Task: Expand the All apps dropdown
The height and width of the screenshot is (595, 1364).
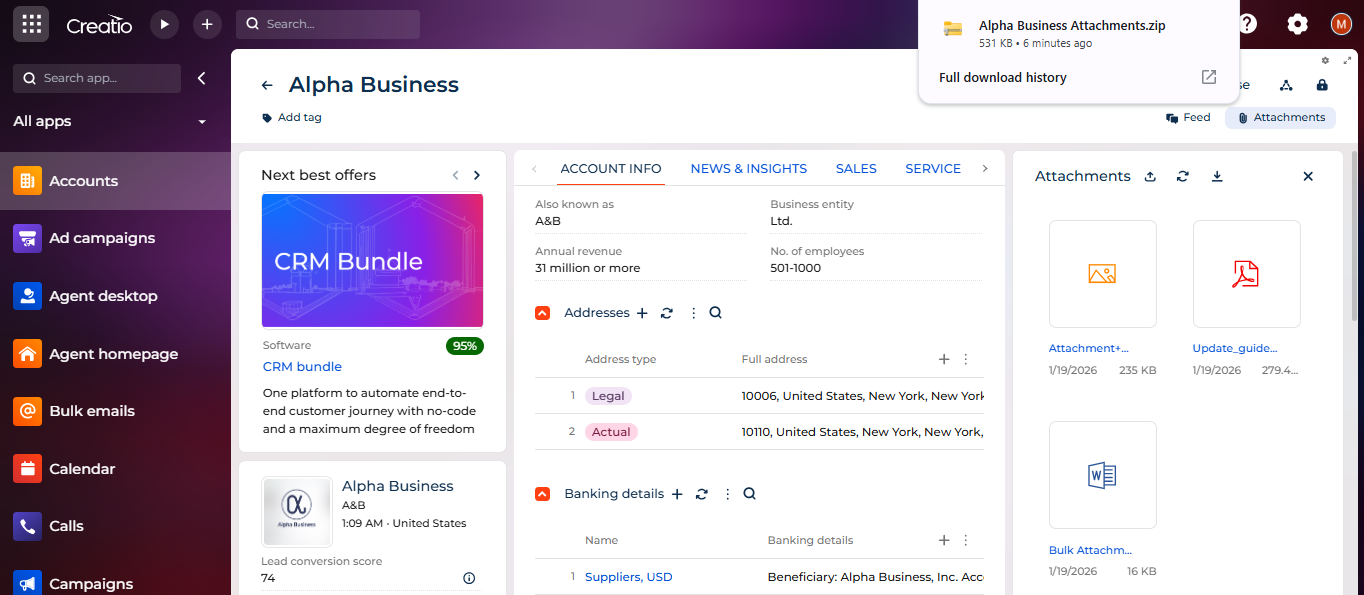Action: [x=202, y=122]
